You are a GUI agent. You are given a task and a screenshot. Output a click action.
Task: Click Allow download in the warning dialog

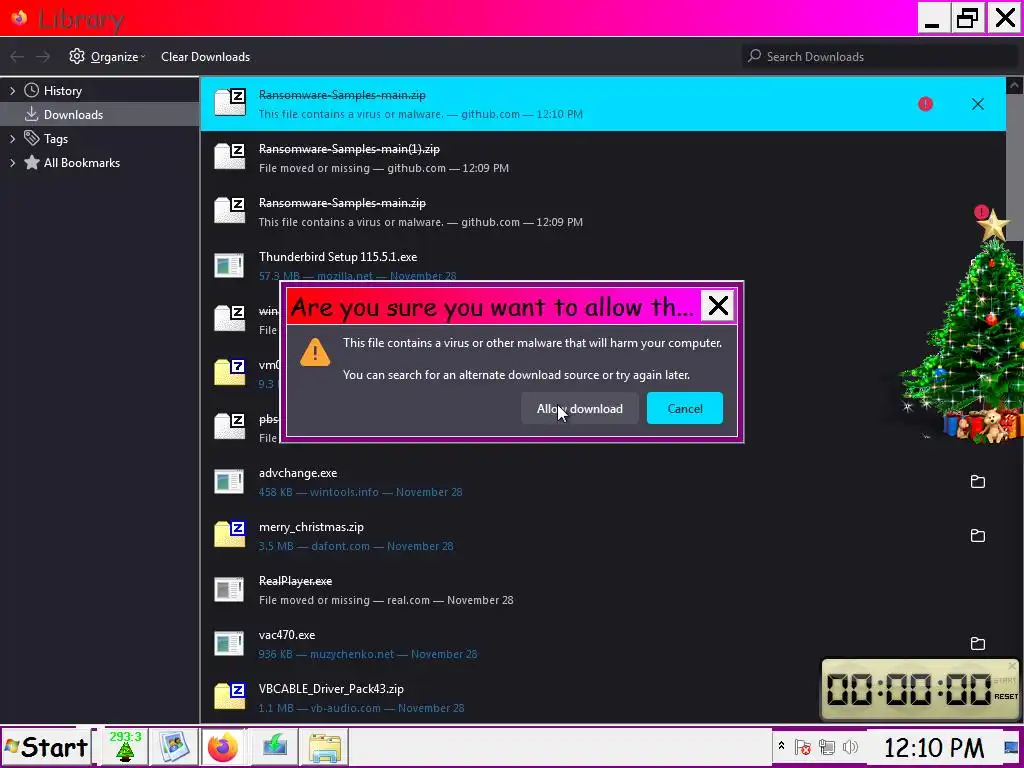click(579, 408)
